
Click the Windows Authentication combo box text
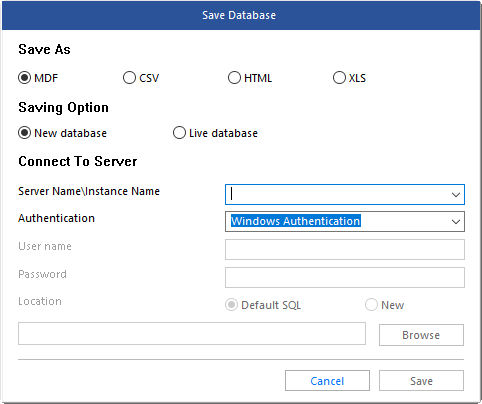[x=296, y=221]
